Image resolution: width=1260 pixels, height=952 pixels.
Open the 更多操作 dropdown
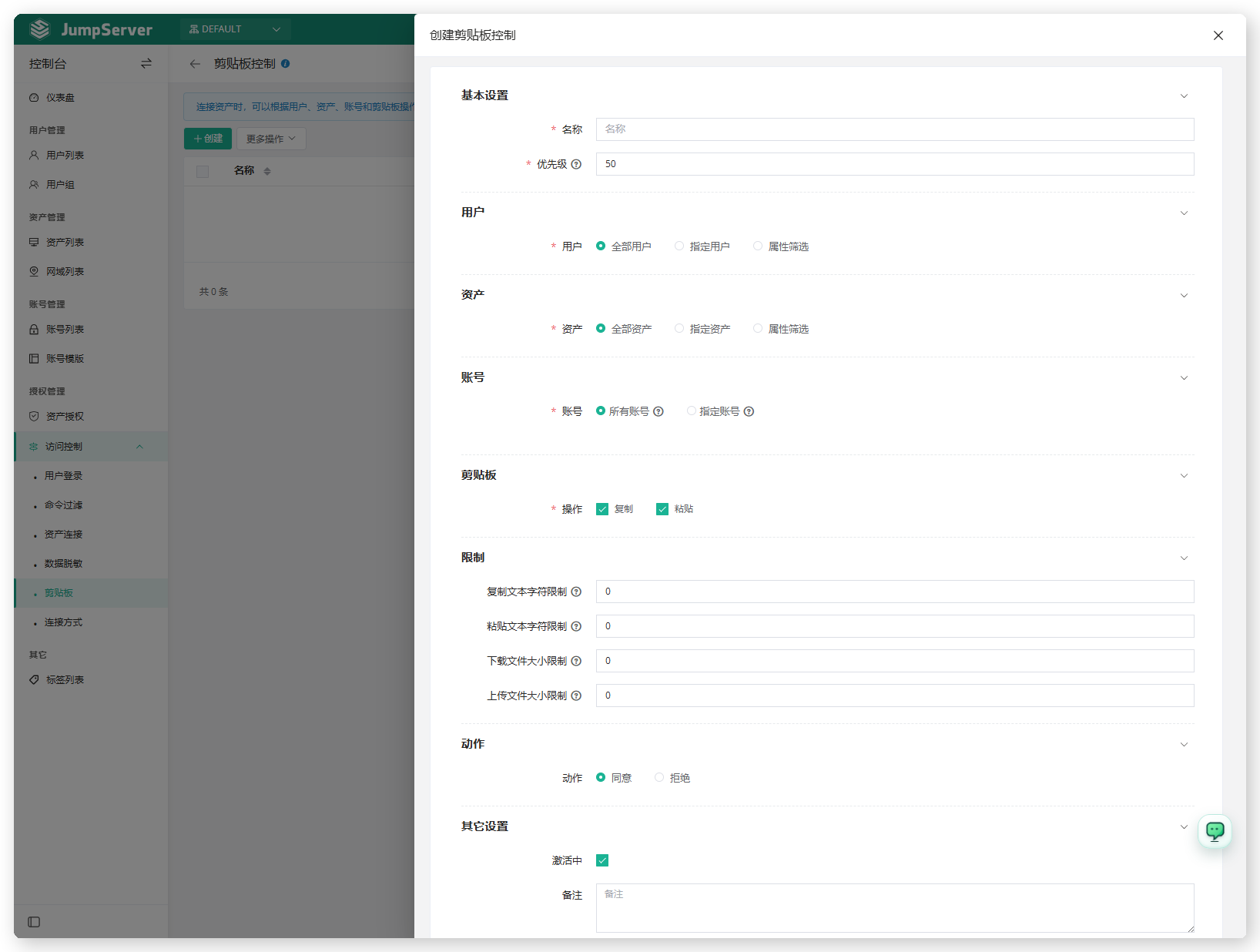tap(271, 139)
